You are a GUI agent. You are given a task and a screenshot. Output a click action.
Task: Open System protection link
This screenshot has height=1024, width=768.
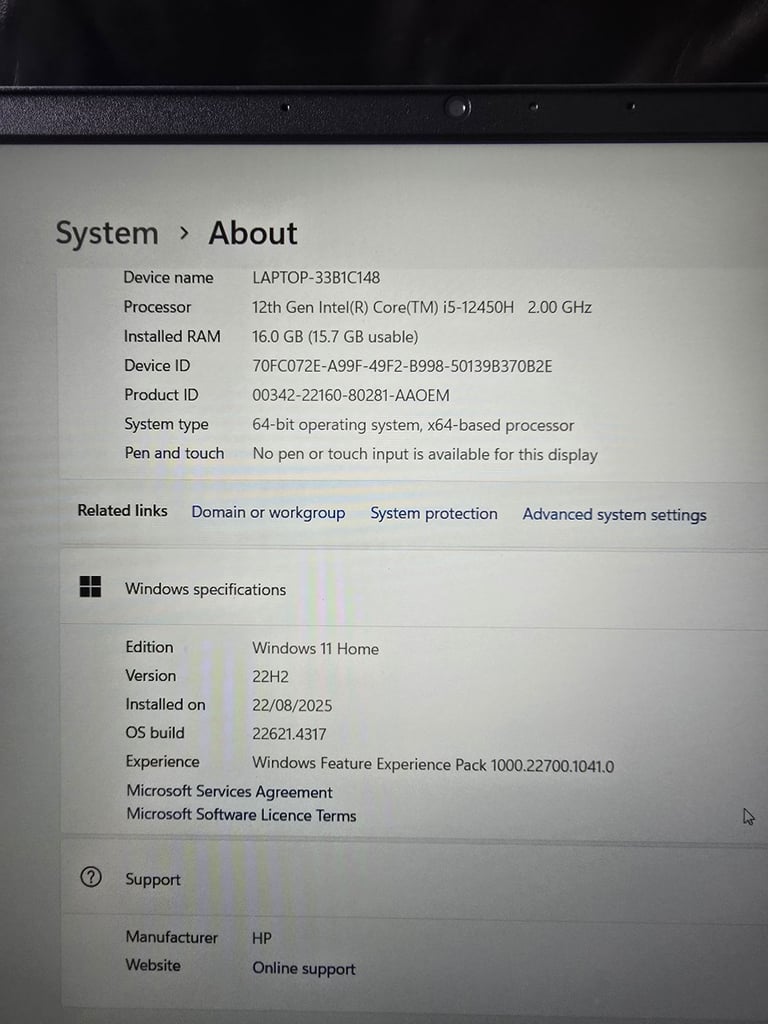(434, 513)
